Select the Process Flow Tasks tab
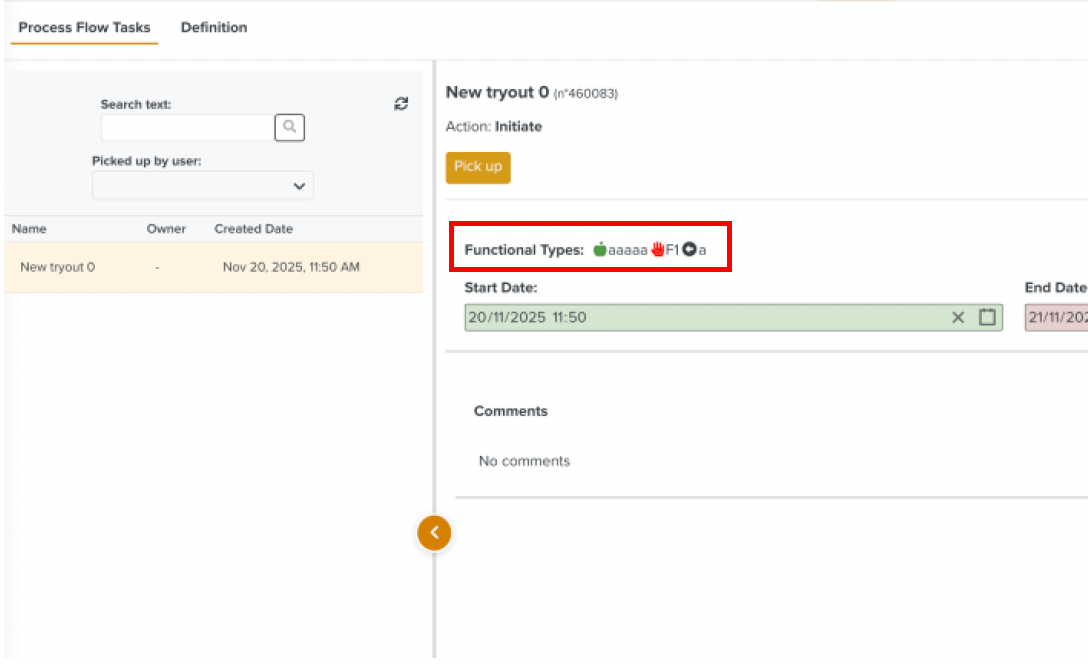 [x=84, y=27]
